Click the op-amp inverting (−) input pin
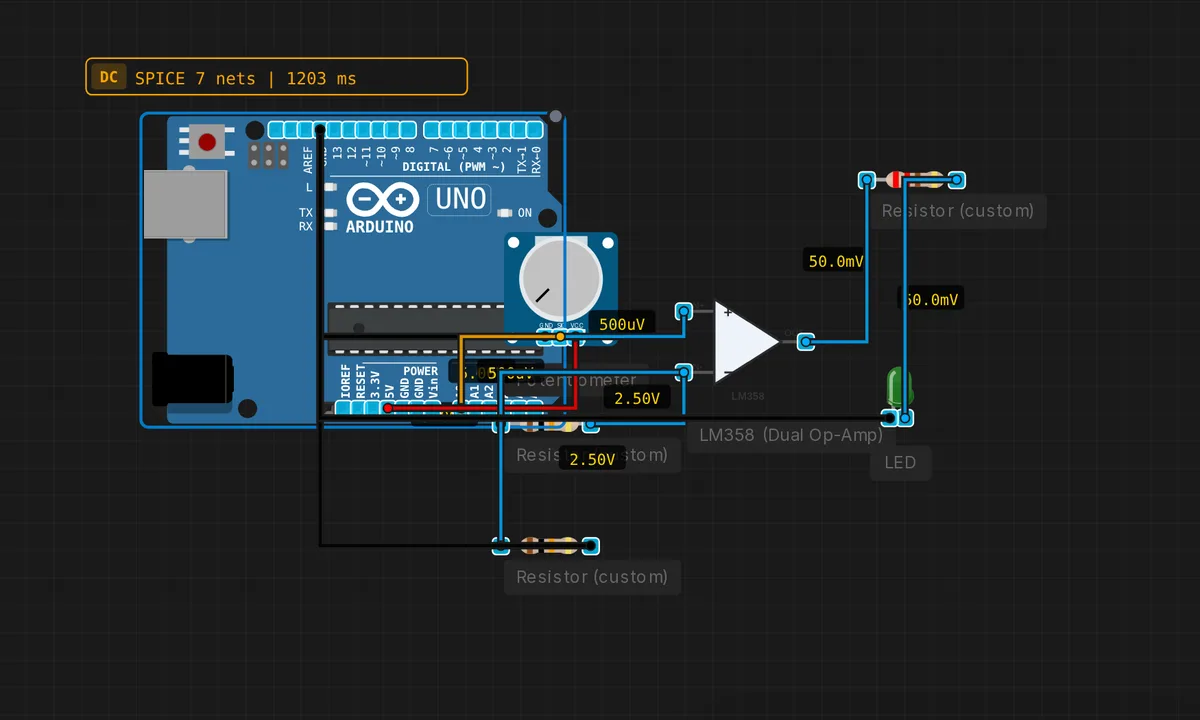The height and width of the screenshot is (720, 1200). pos(684,372)
